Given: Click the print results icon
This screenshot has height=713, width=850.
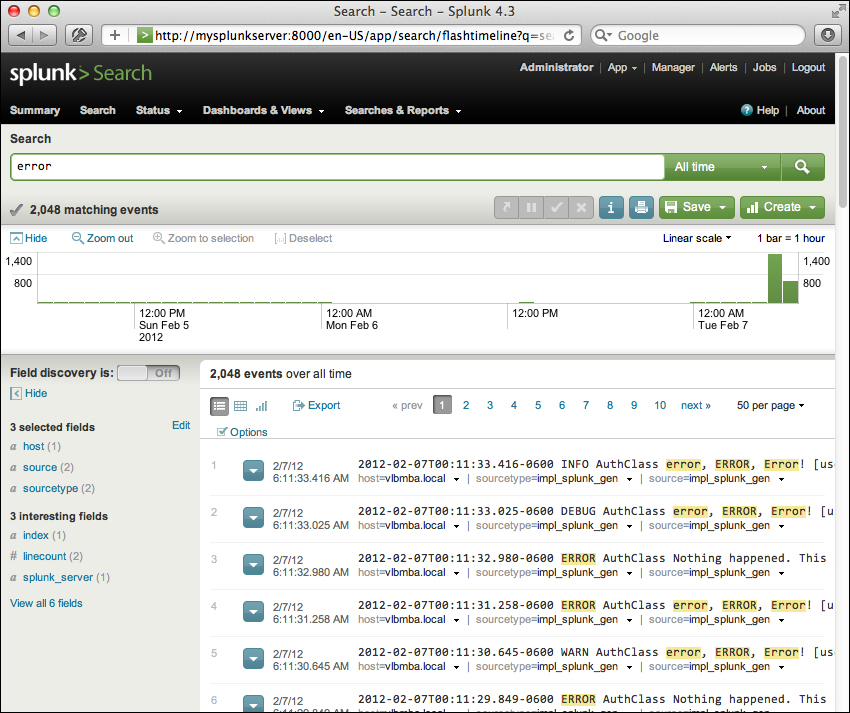Looking at the screenshot, I should 641,208.
